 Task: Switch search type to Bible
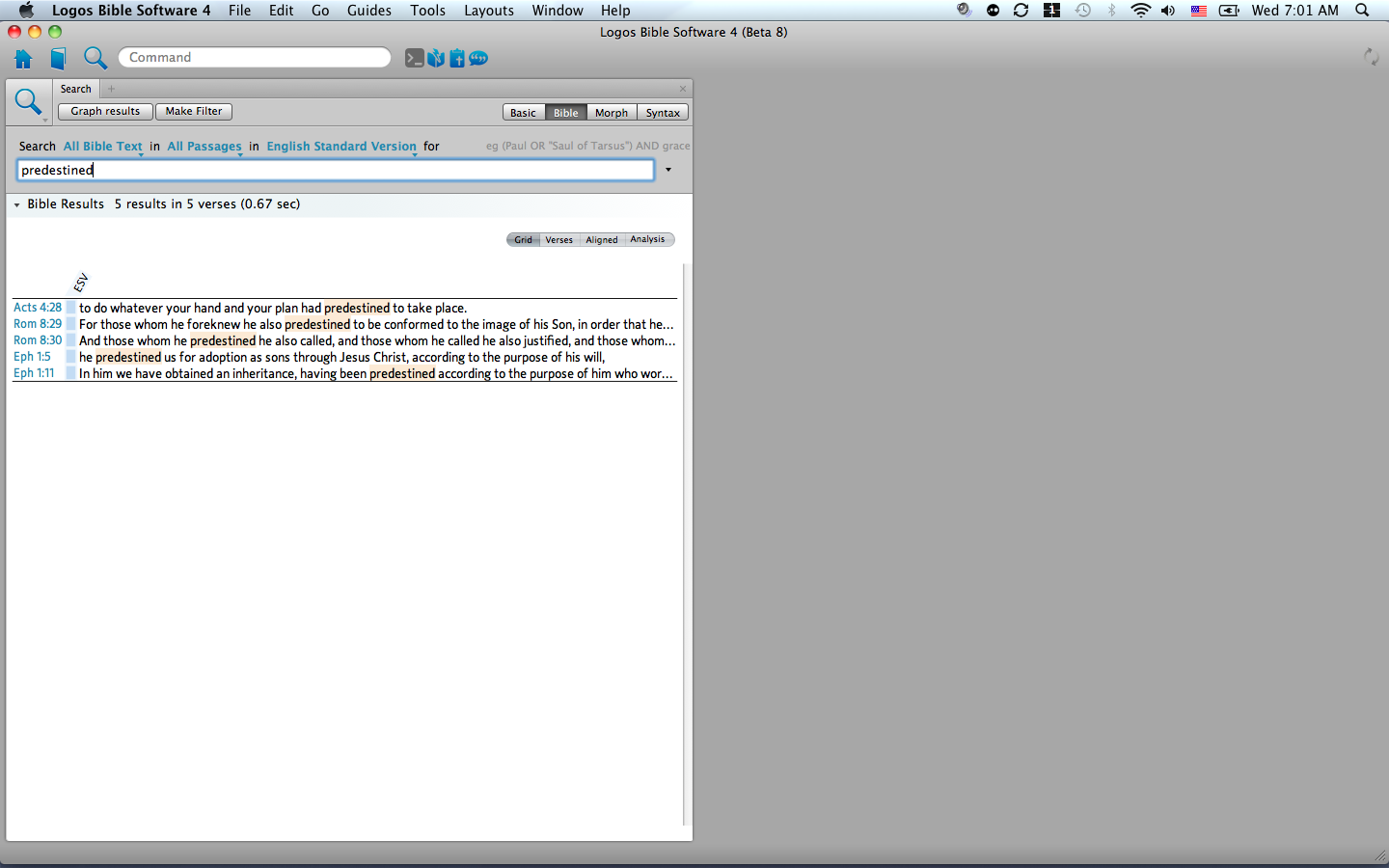click(566, 113)
